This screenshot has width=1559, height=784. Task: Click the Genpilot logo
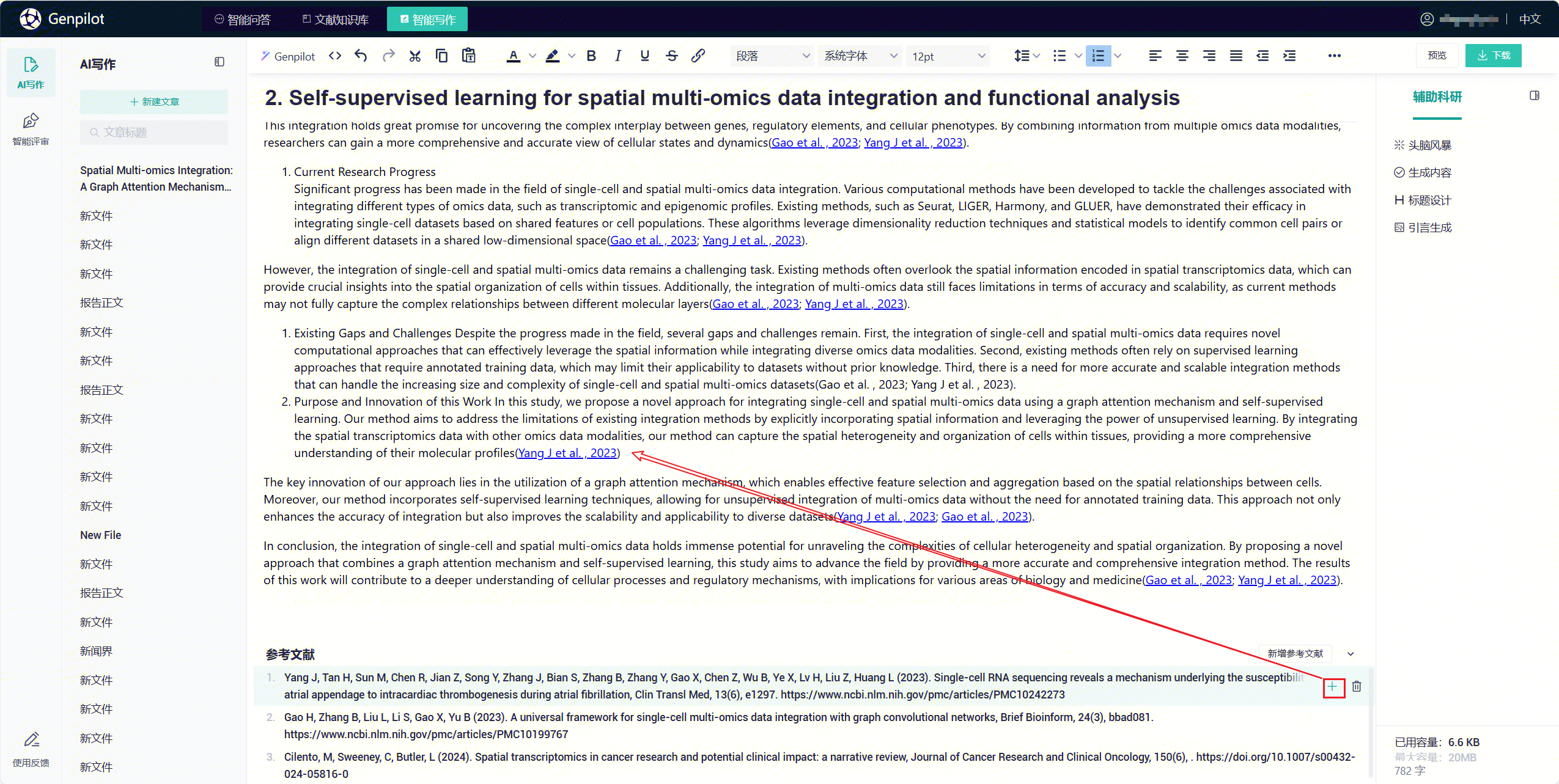[x=62, y=19]
